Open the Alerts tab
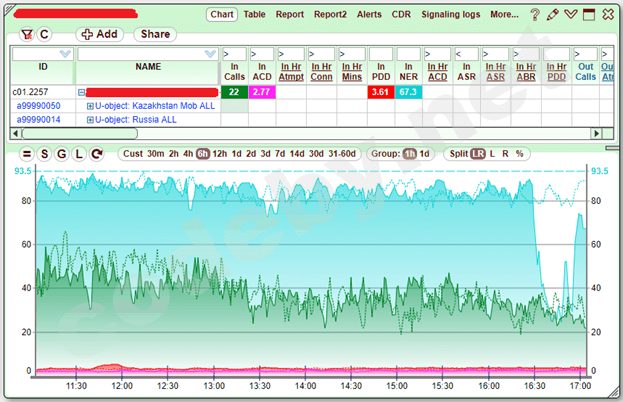The image size is (623, 402). pyautogui.click(x=369, y=15)
